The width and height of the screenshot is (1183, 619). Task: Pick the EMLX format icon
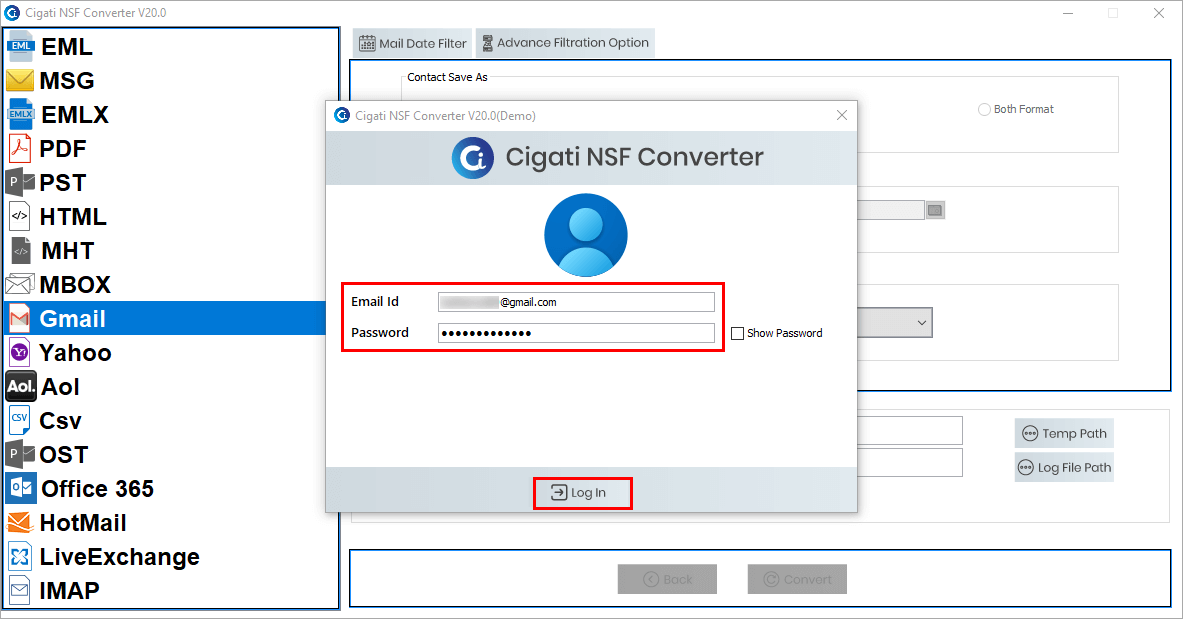20,114
